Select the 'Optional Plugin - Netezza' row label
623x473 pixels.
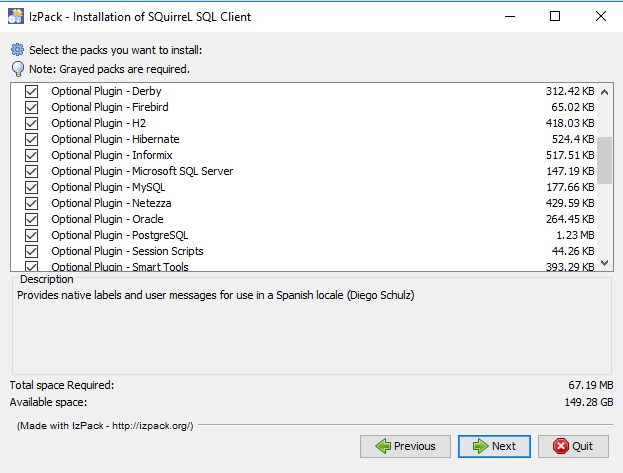[111, 204]
